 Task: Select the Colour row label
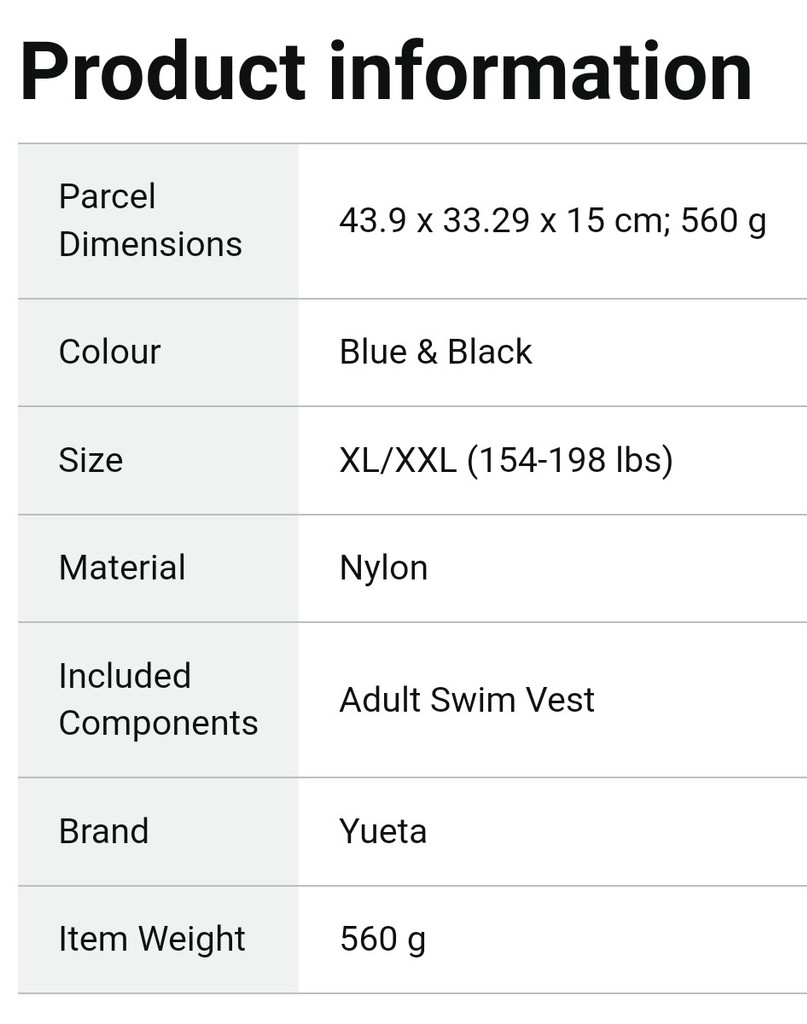tap(110, 352)
